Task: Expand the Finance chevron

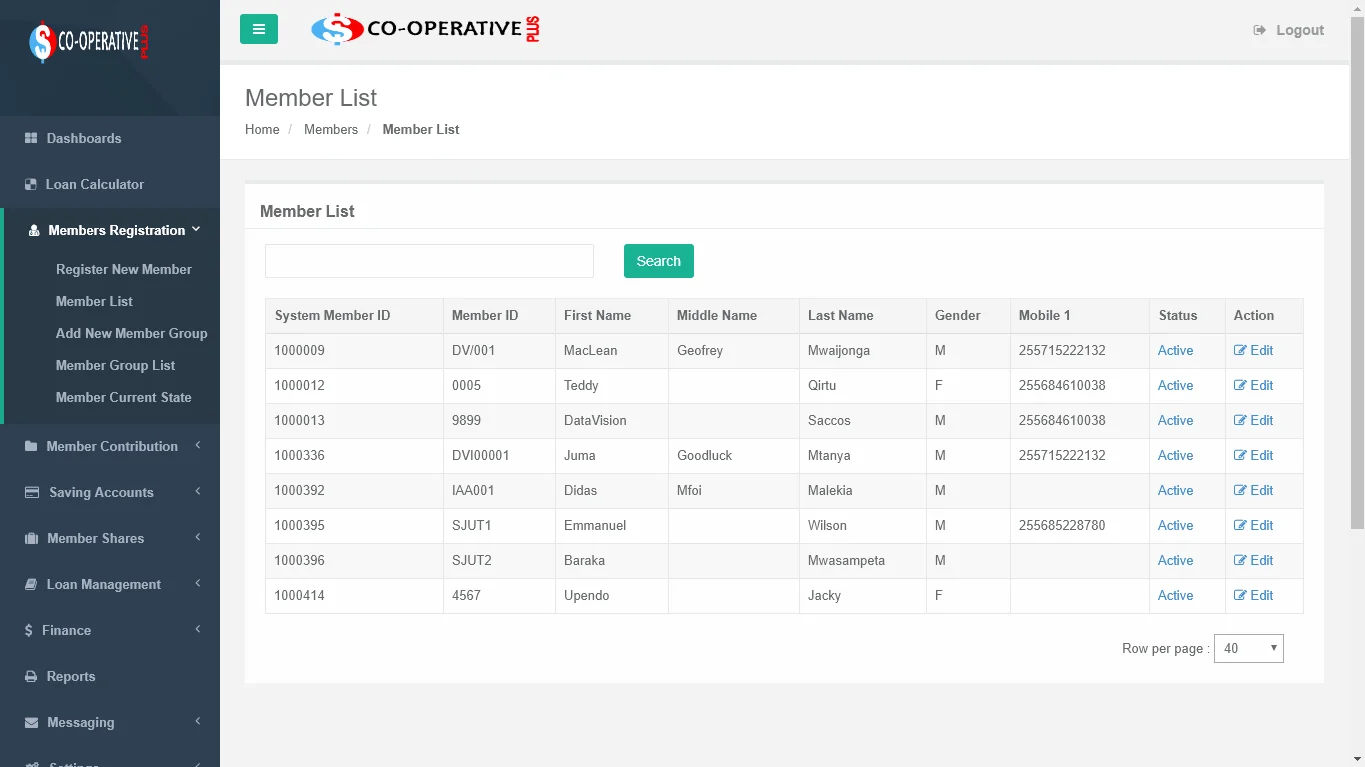Action: (198, 629)
